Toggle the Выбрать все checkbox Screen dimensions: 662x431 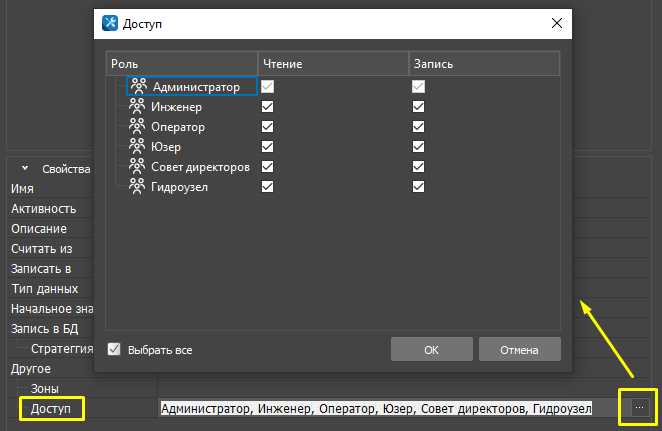[x=114, y=350]
